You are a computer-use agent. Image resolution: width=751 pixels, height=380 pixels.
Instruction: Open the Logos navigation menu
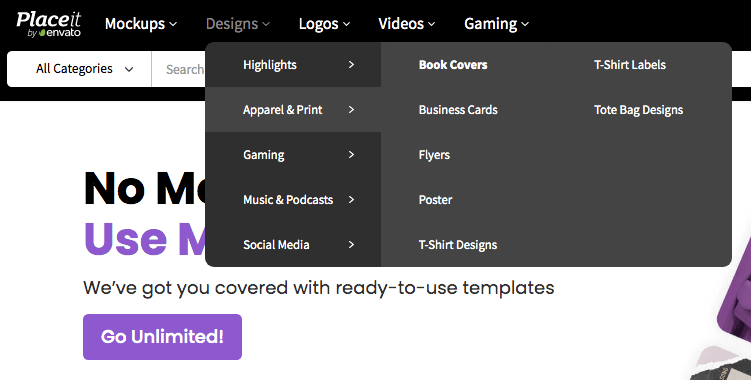(x=324, y=23)
